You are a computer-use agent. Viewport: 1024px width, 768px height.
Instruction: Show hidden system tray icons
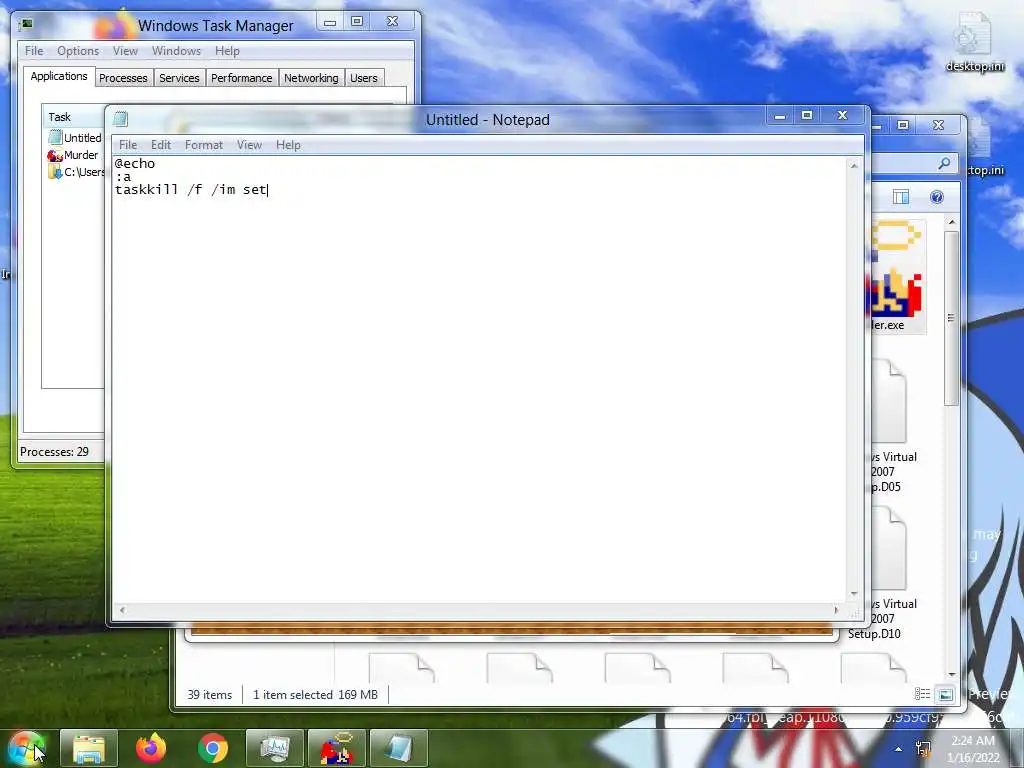click(x=899, y=749)
